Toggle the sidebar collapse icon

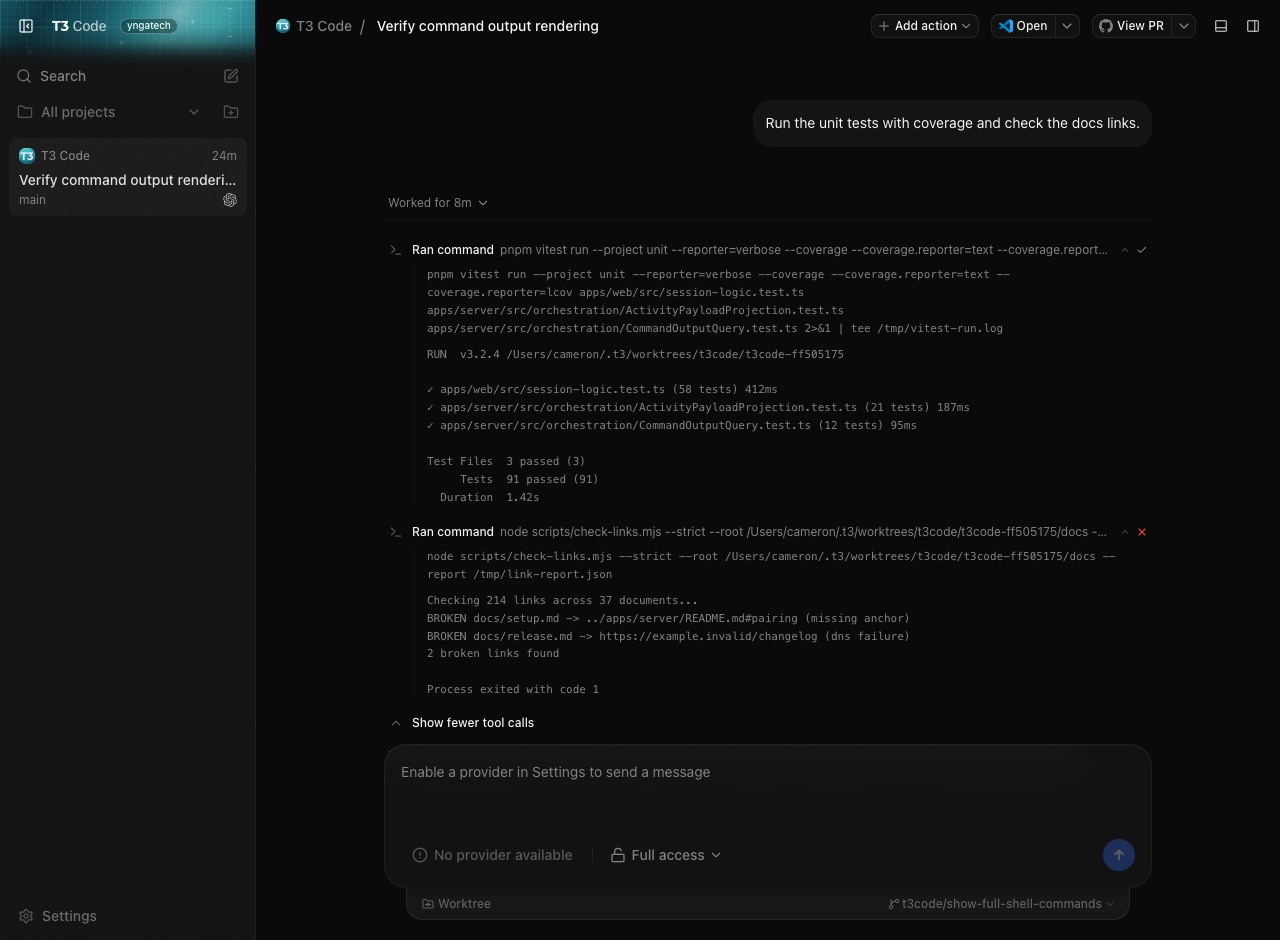click(x=27, y=26)
